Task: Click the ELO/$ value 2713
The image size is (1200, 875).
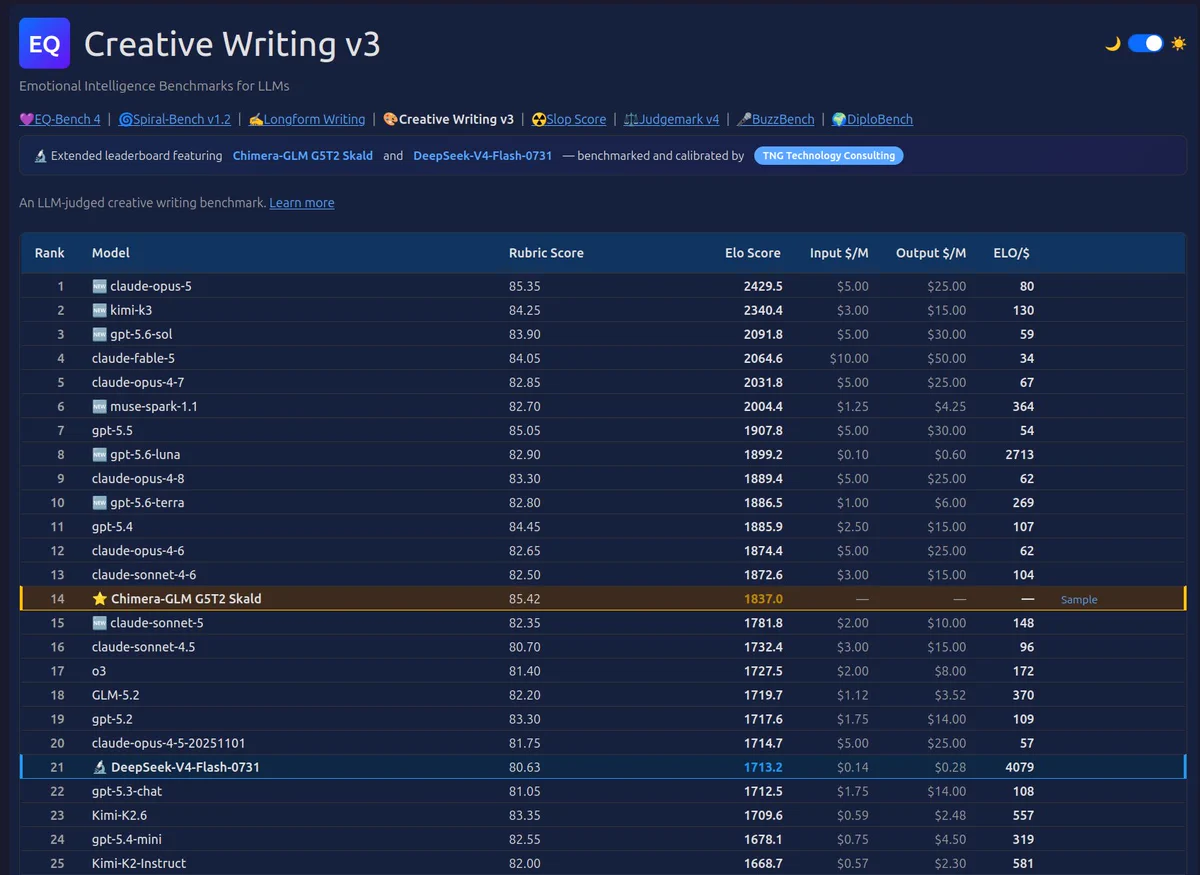Action: [1020, 455]
